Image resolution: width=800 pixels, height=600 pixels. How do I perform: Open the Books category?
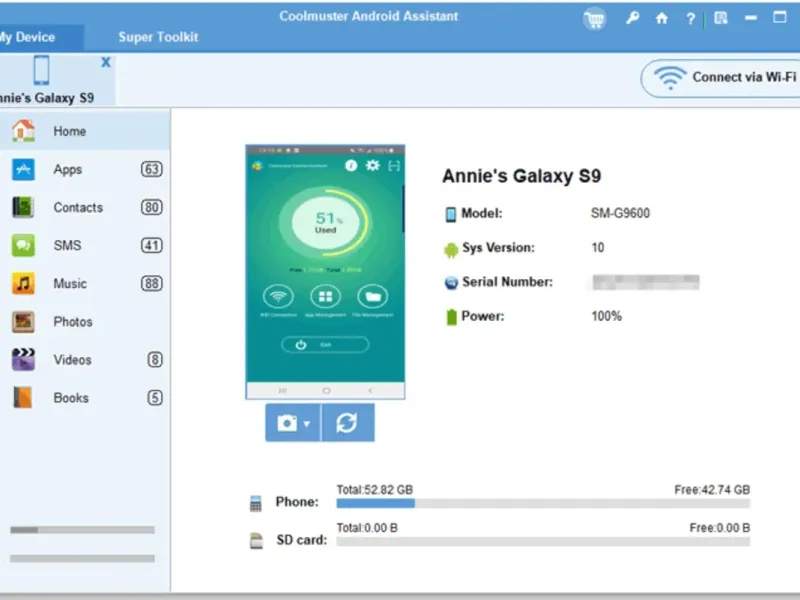tap(85, 398)
